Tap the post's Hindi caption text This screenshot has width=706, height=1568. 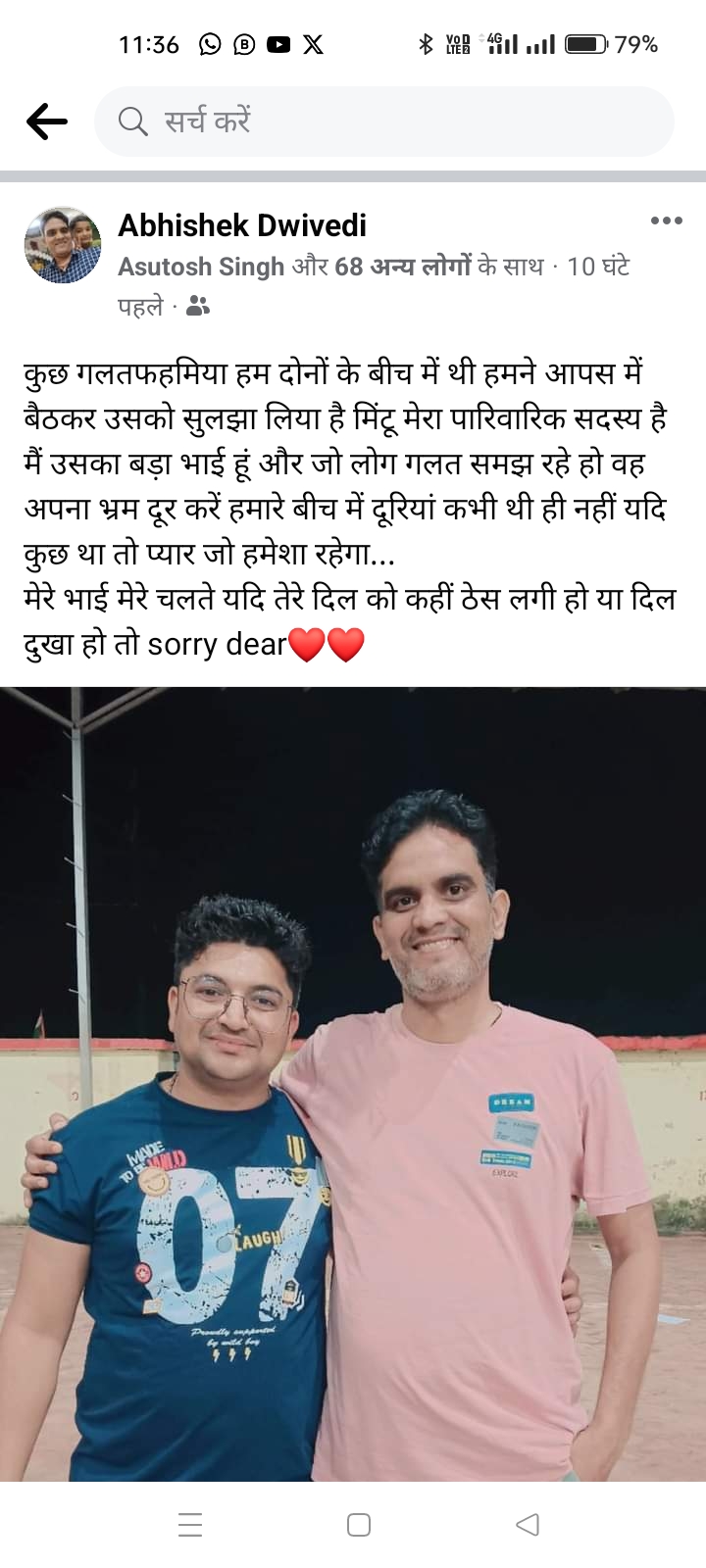coord(350,510)
